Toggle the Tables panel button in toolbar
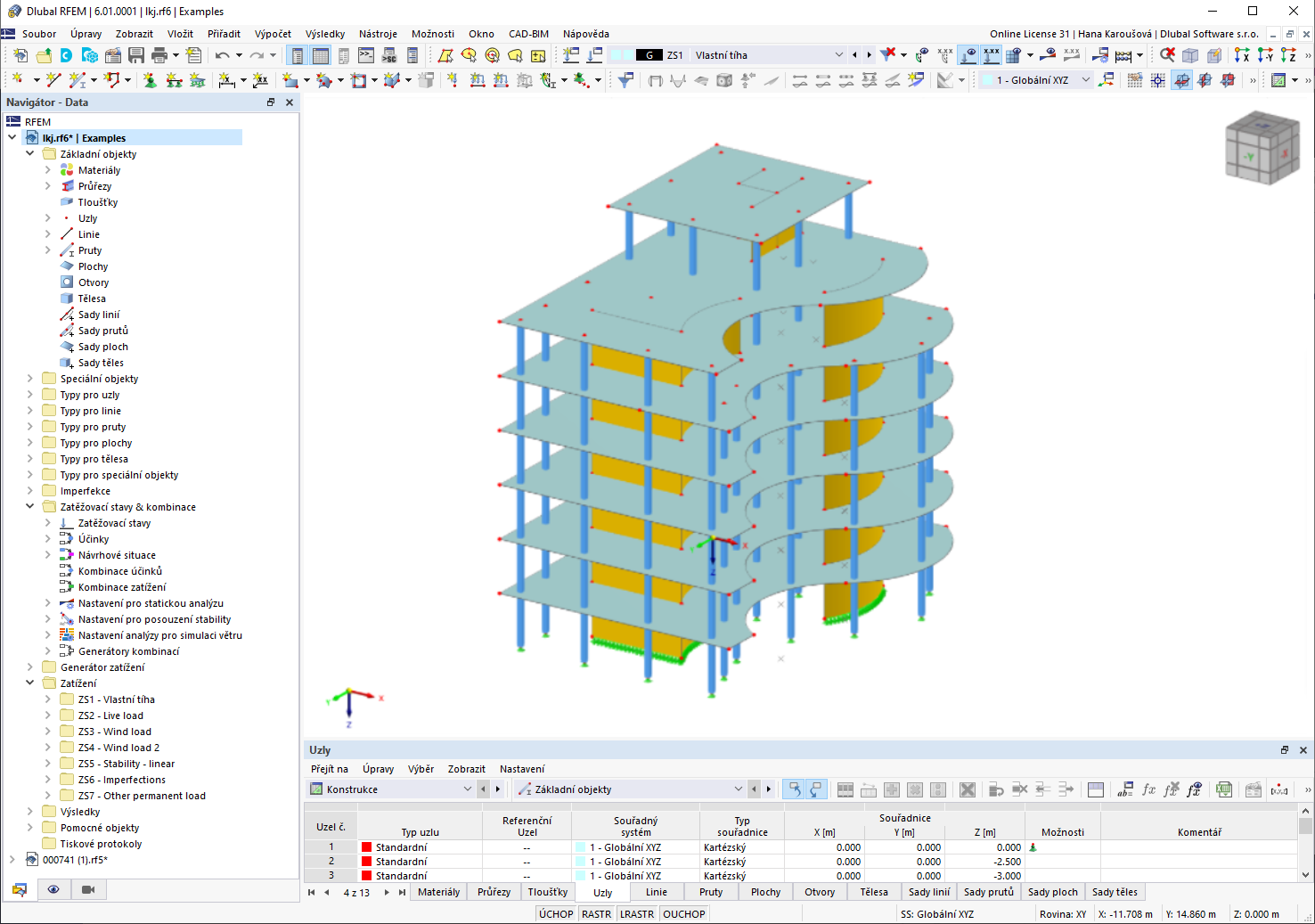The image size is (1315, 924). [321, 55]
